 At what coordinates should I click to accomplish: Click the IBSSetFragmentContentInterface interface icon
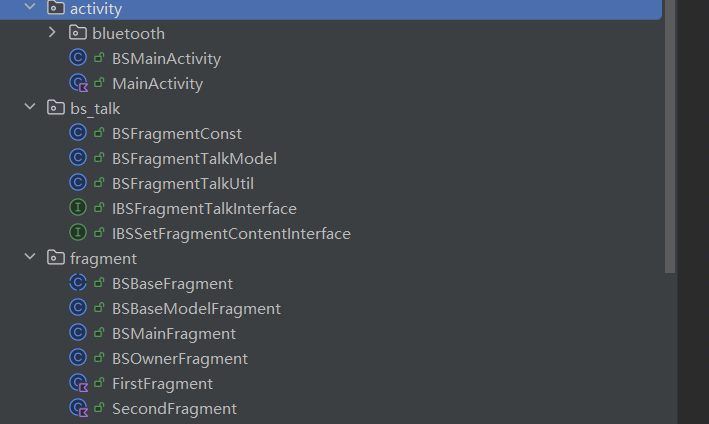[x=78, y=234]
